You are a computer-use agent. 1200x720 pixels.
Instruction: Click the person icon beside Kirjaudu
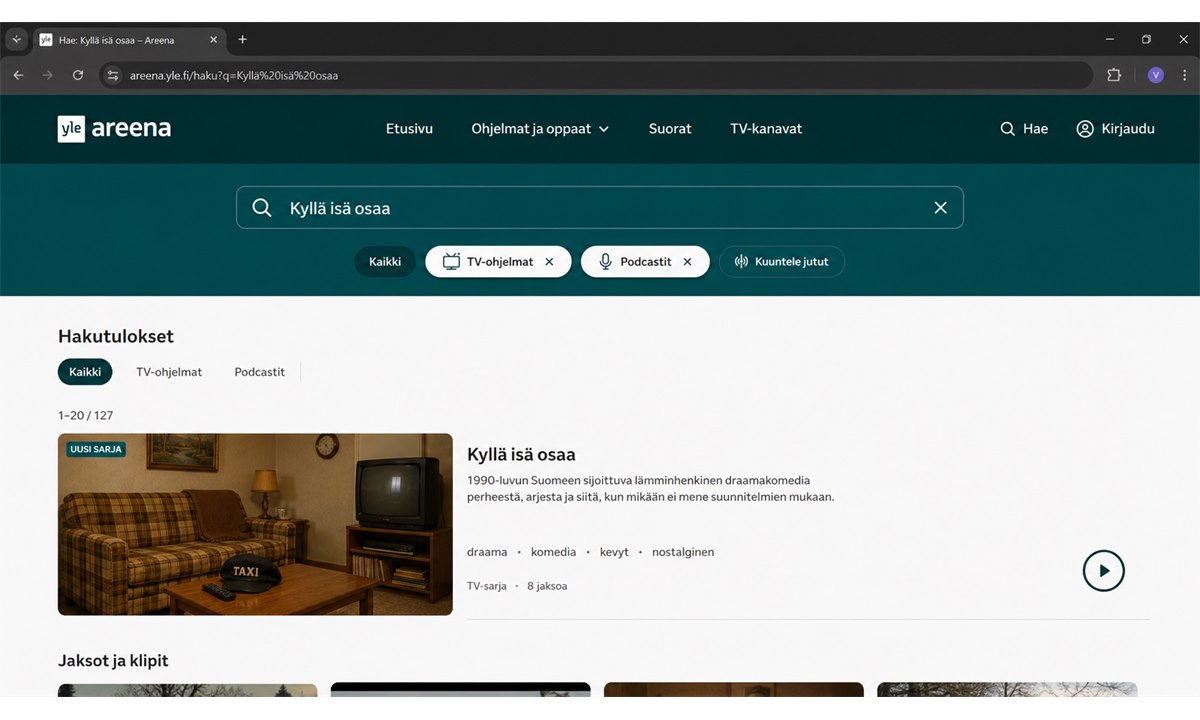tap(1085, 129)
